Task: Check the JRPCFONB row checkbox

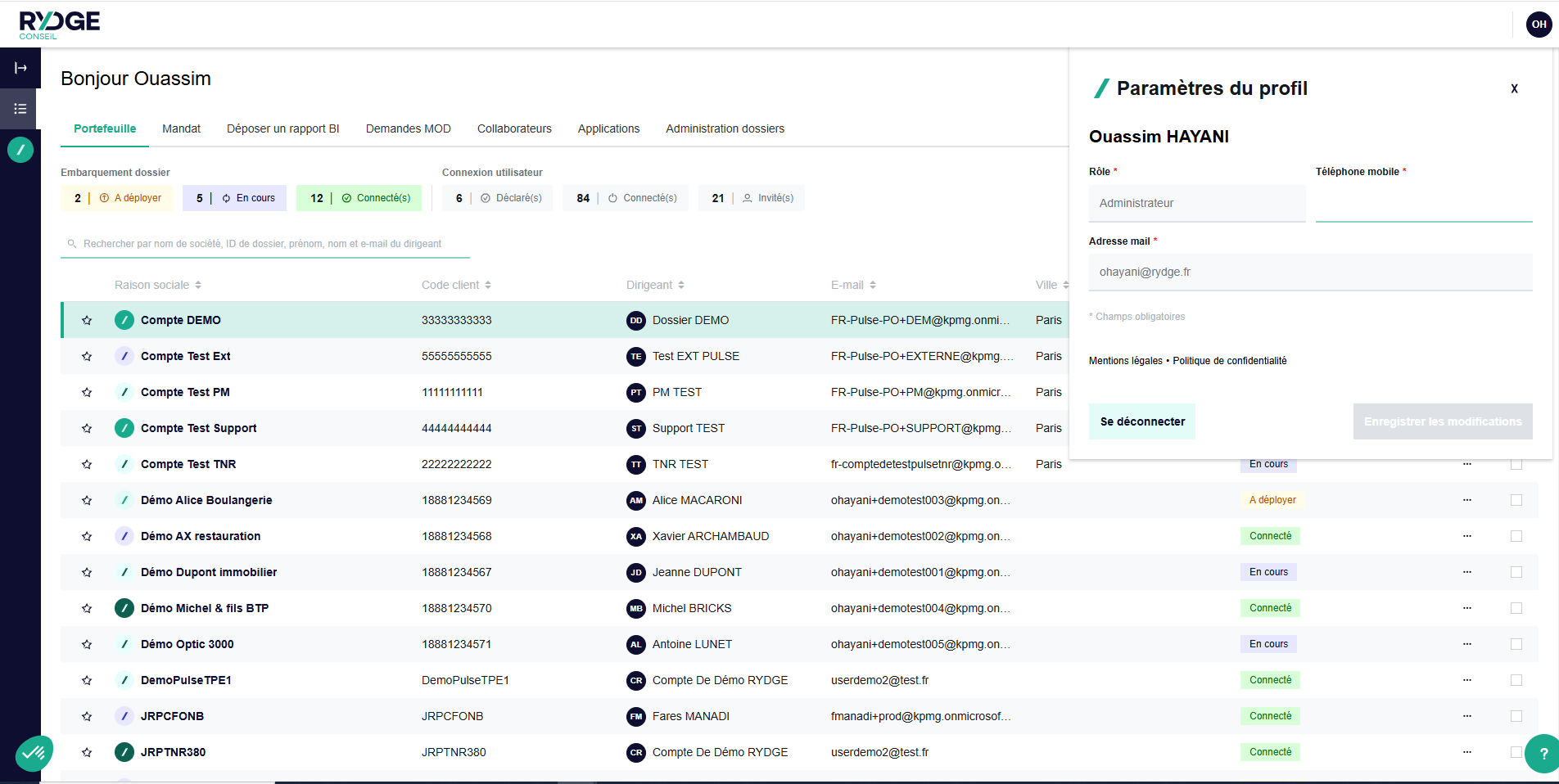Action: pos(1516,716)
